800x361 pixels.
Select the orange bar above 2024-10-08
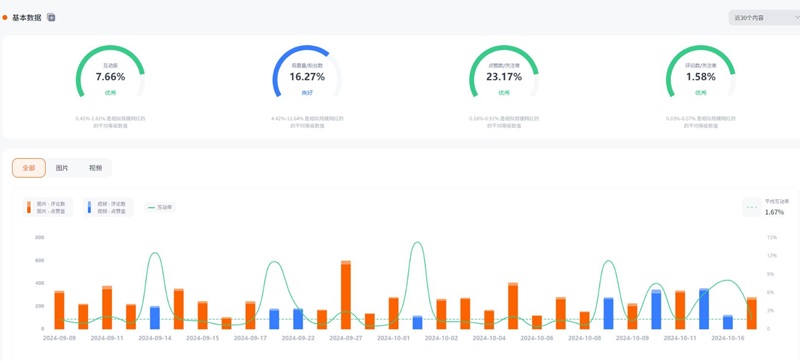pyautogui.click(x=585, y=320)
